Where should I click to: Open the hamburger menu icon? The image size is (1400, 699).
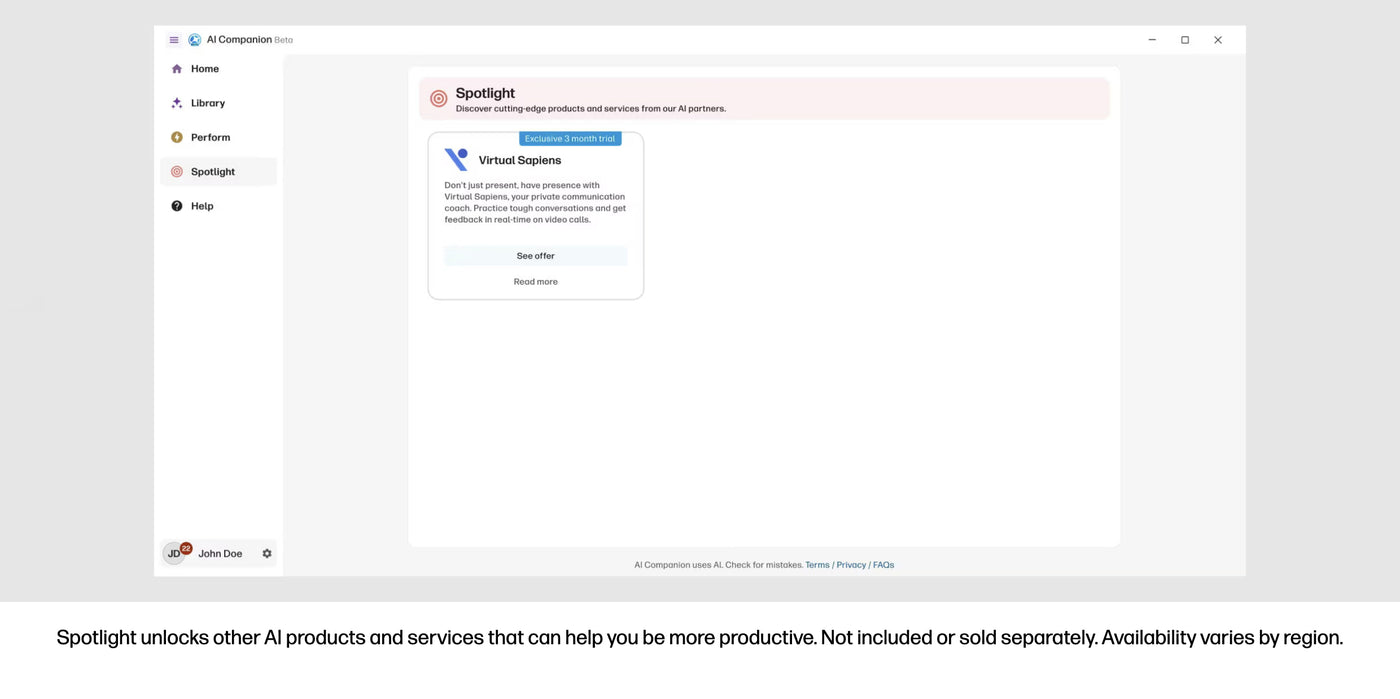[x=174, y=40]
